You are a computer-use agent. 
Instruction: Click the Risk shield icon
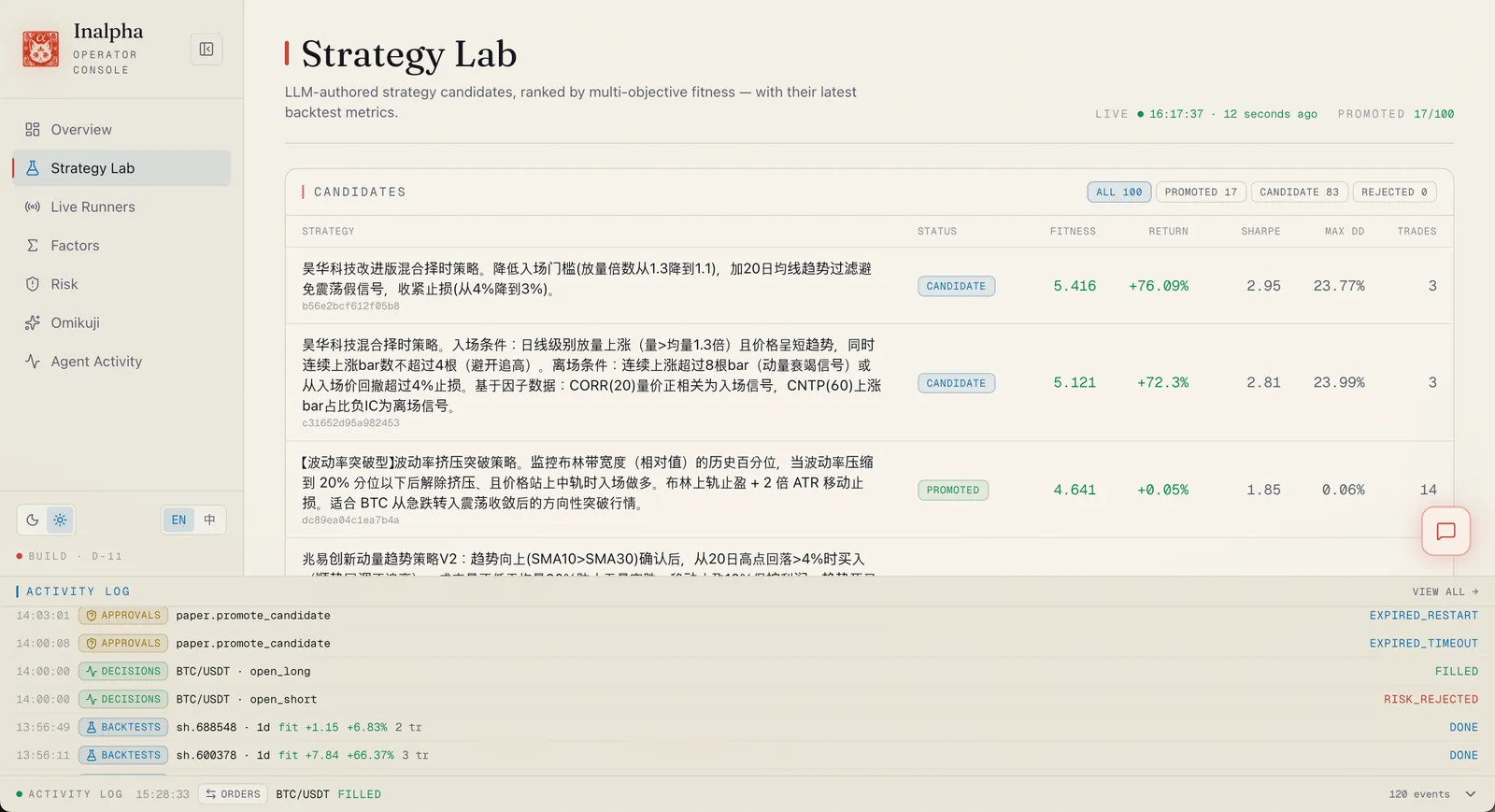[x=33, y=284]
